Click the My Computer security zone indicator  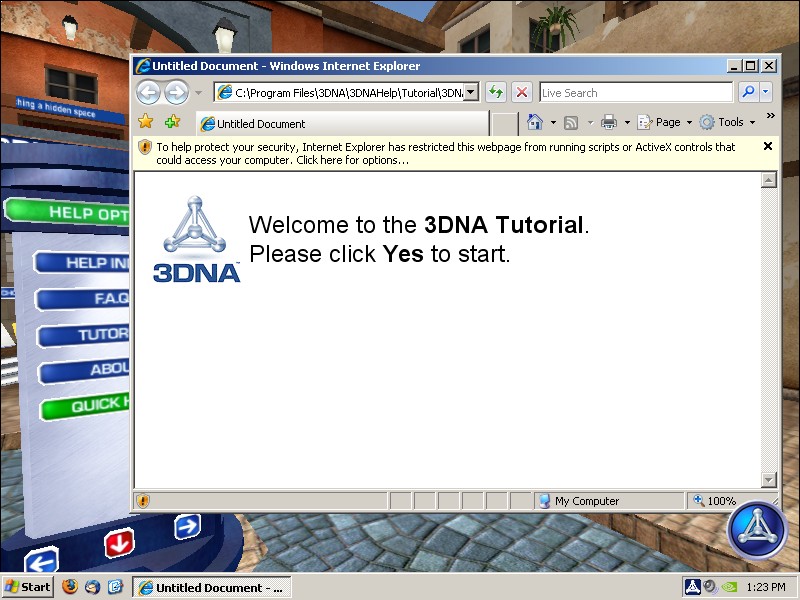point(609,501)
